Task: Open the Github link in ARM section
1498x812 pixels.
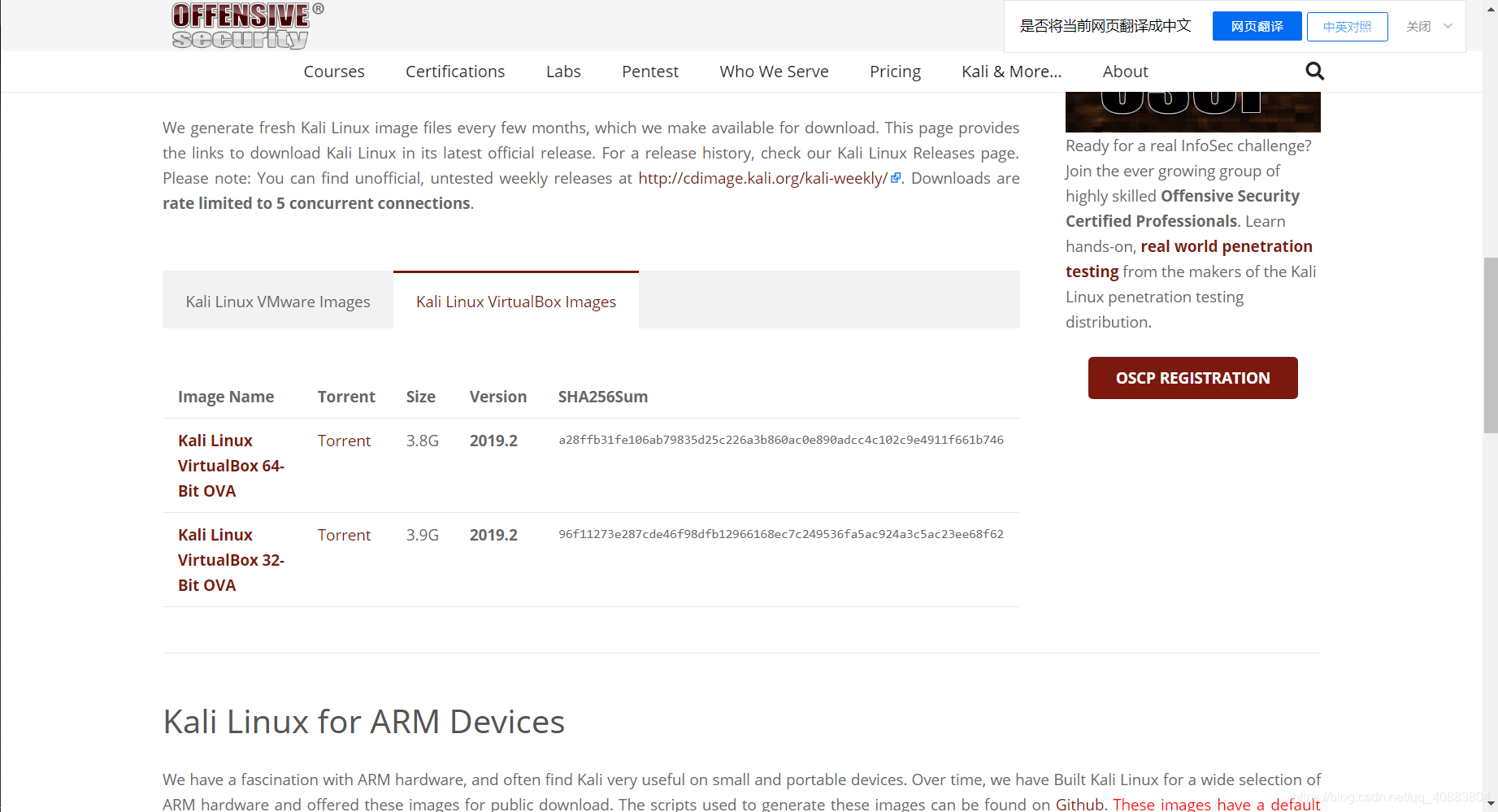Action: point(1079,803)
